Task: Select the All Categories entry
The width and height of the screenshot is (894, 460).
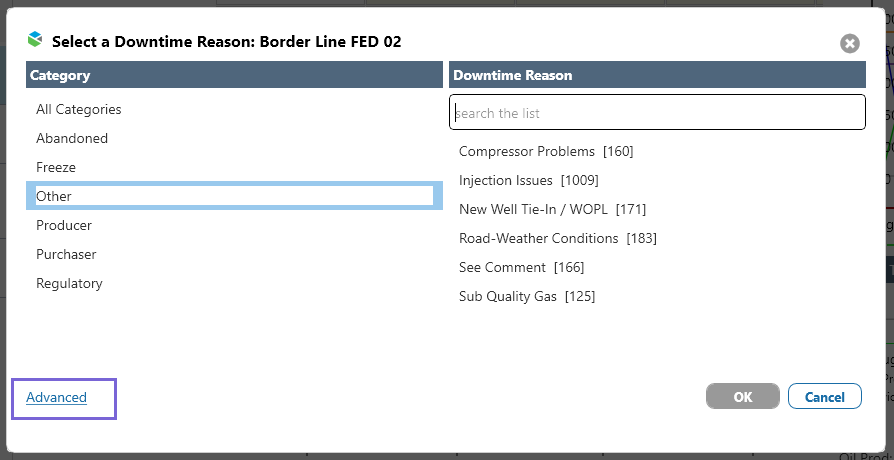Action: click(79, 109)
